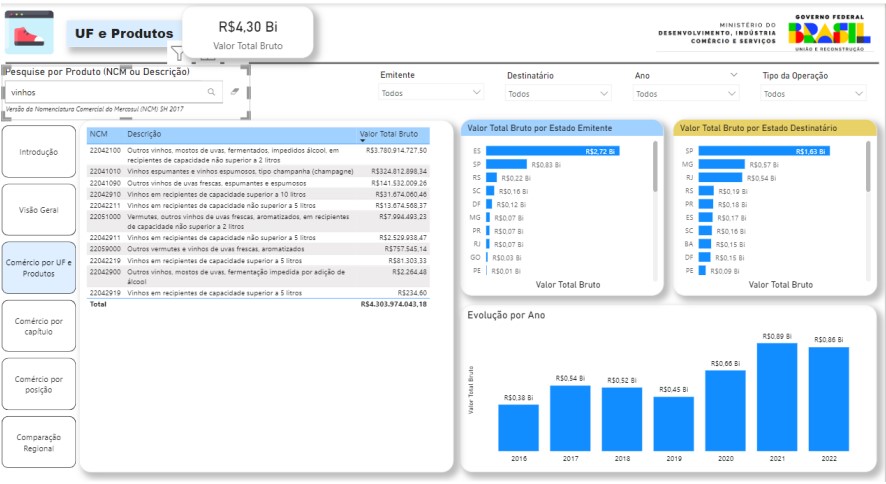
Task: Open the Emitente dropdown
Action: pyautogui.click(x=432, y=94)
